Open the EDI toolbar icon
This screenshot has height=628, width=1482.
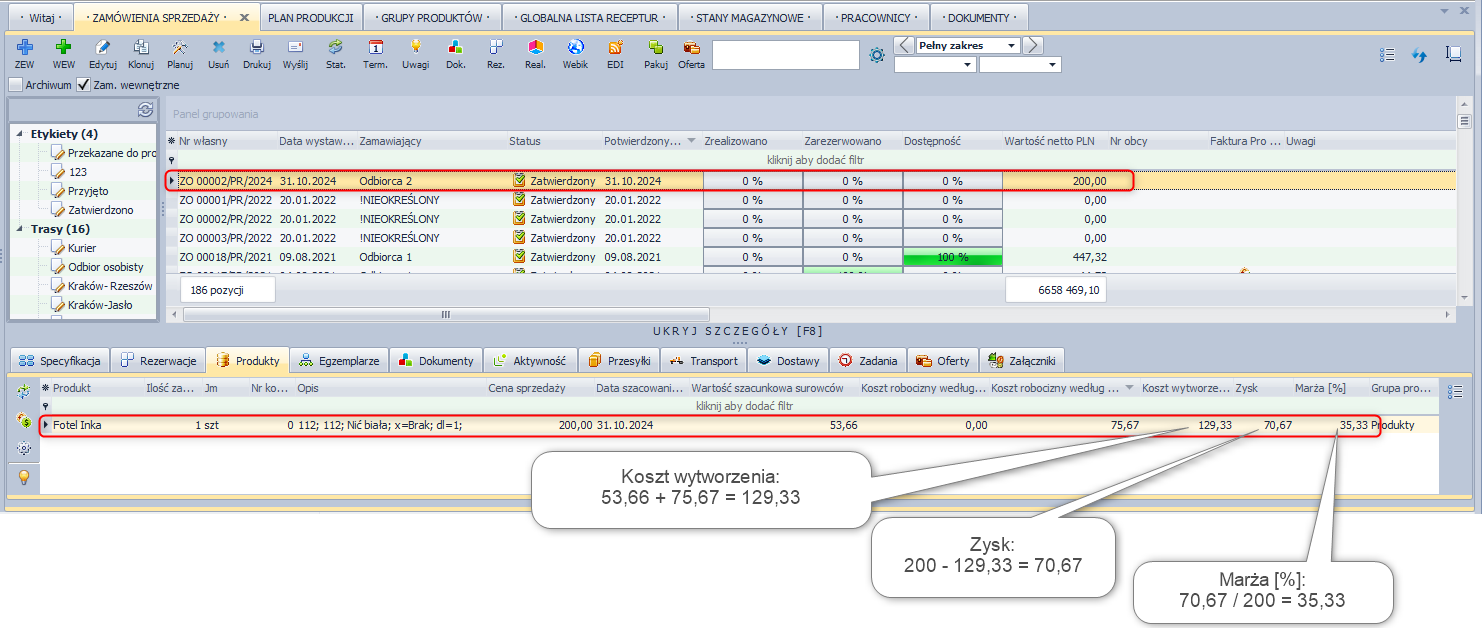tap(615, 48)
